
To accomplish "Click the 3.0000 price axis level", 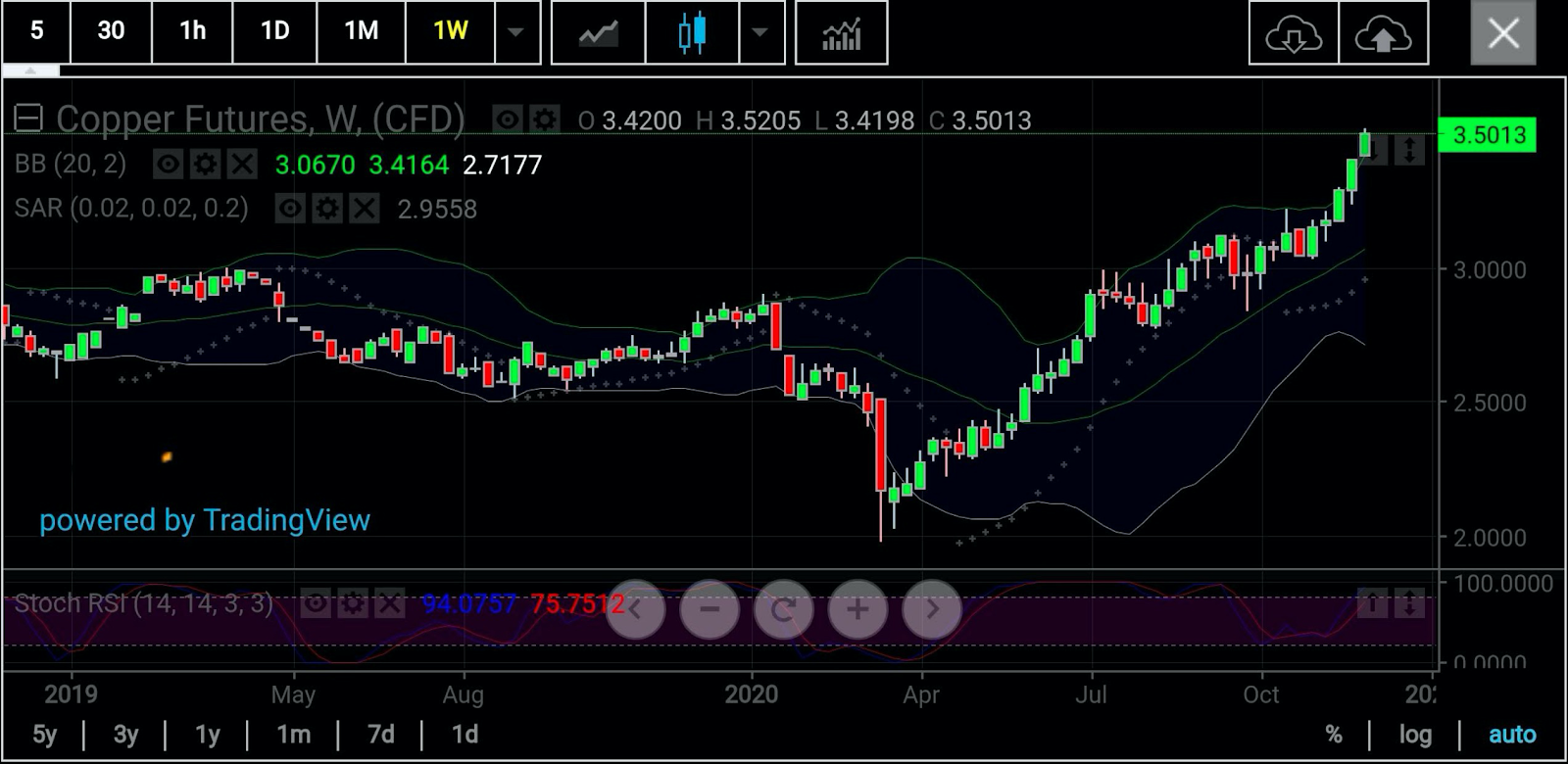I will click(x=1489, y=269).
